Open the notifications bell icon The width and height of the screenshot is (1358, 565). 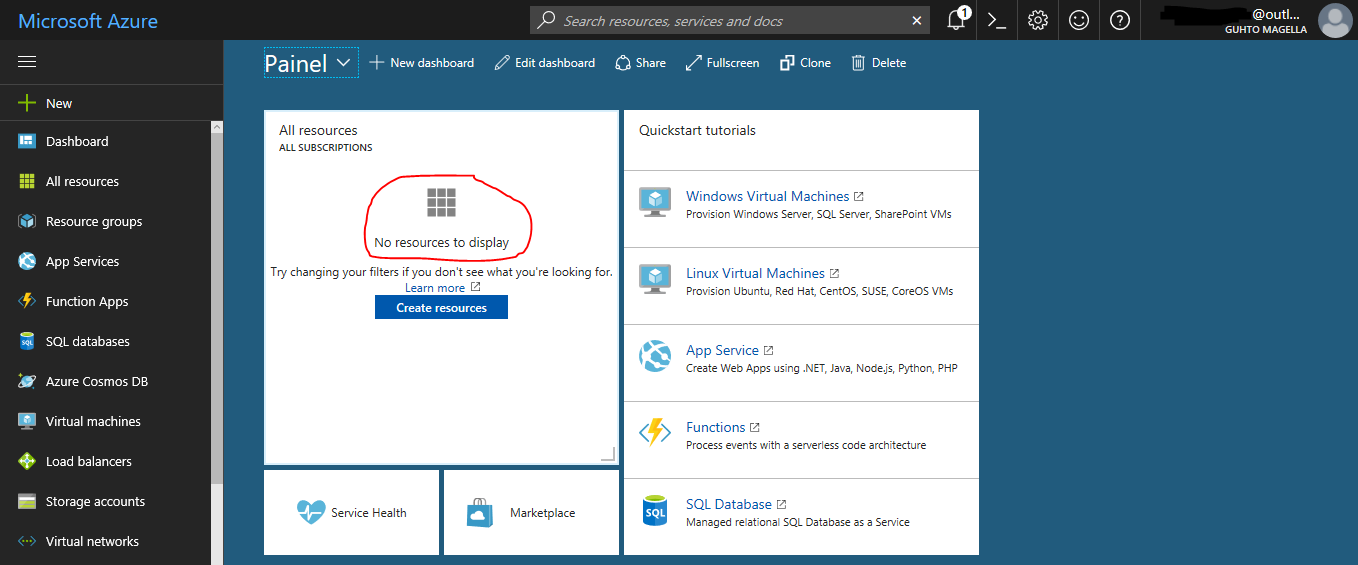click(956, 19)
